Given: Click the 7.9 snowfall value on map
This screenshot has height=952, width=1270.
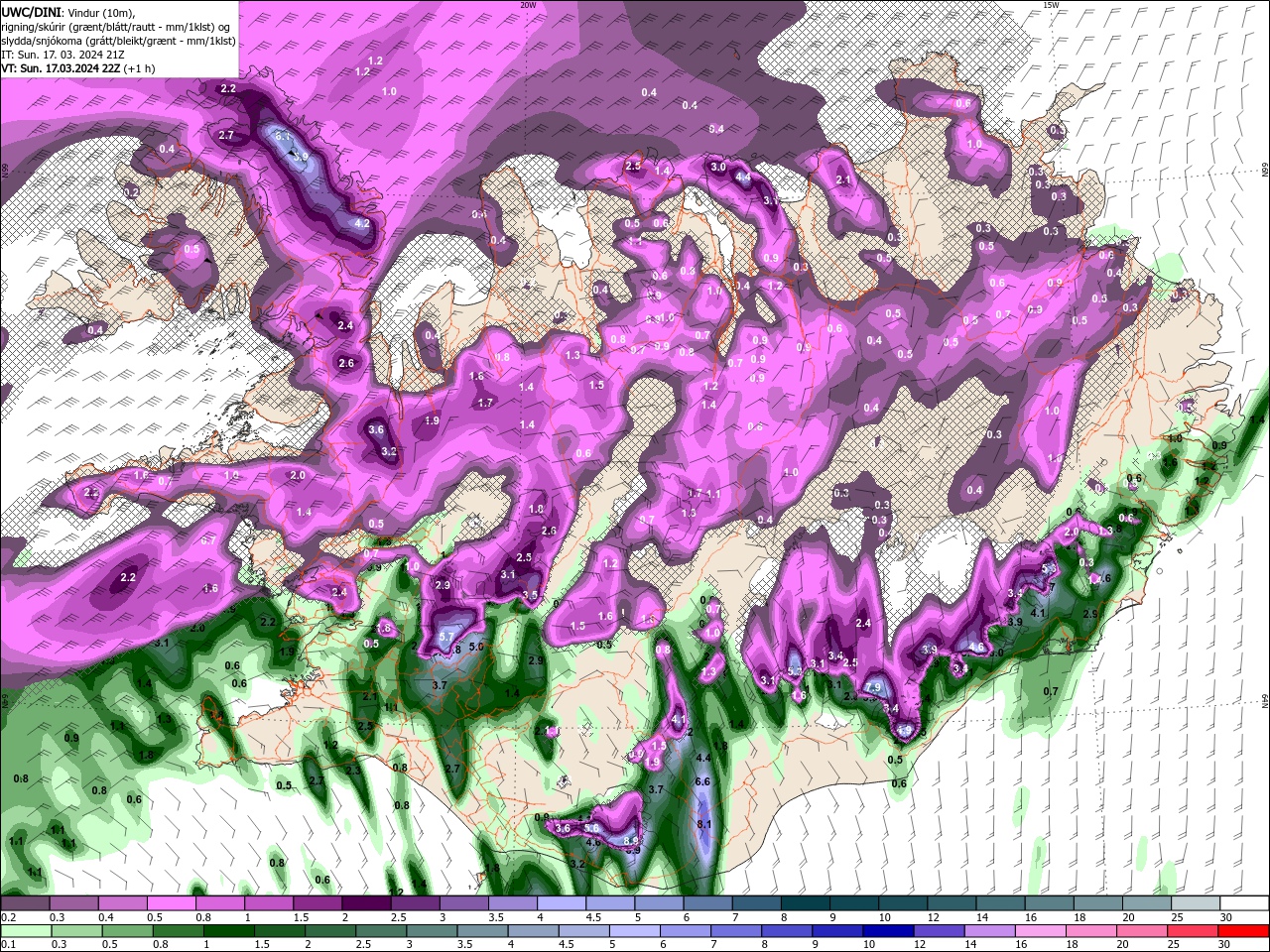Looking at the screenshot, I should (873, 687).
